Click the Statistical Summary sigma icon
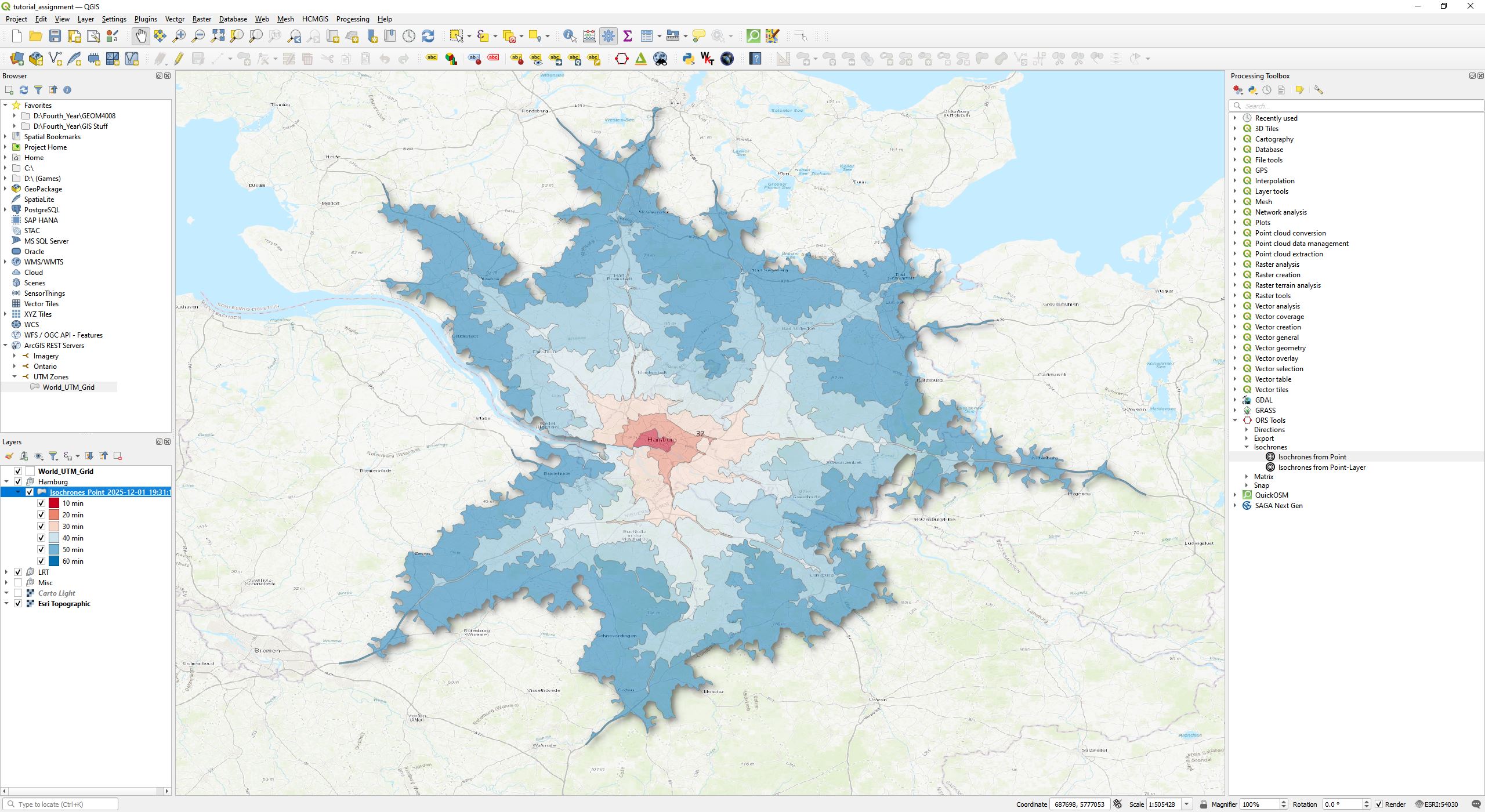 pos(627,36)
